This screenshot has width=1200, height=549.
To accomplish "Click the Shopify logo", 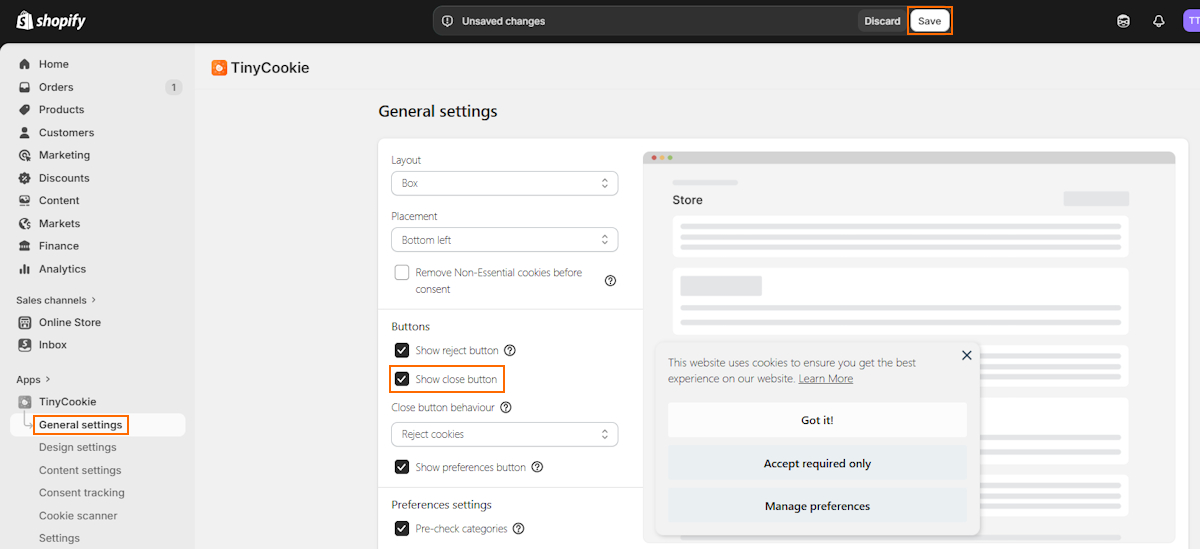I will coord(51,21).
